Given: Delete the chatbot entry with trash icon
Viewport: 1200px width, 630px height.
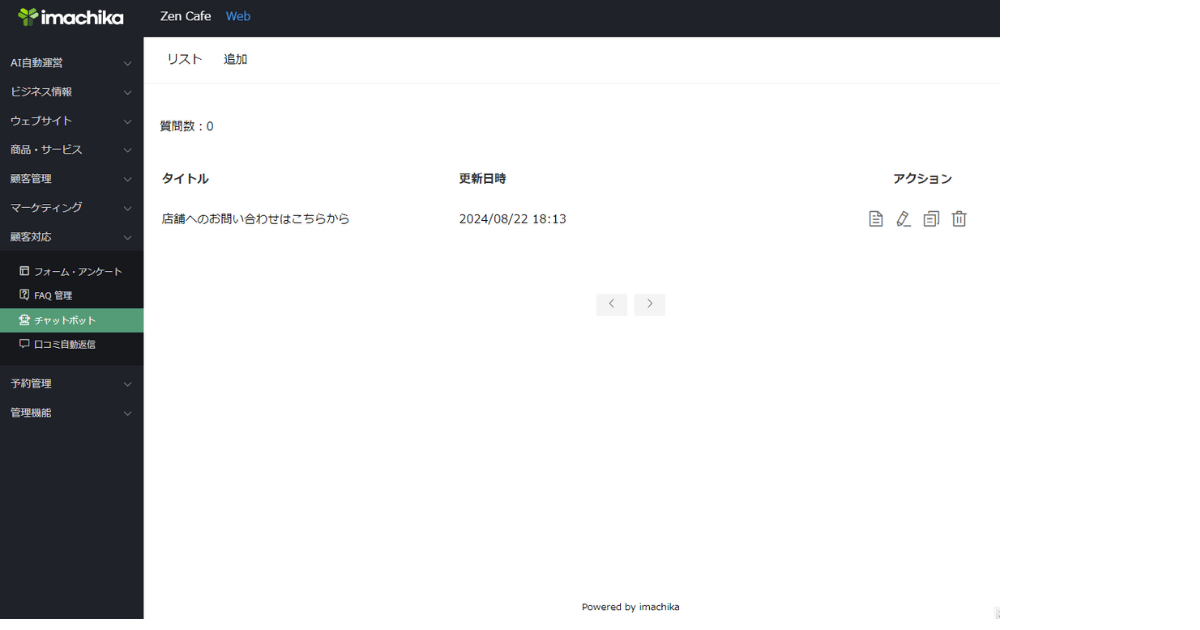Looking at the screenshot, I should [x=959, y=219].
